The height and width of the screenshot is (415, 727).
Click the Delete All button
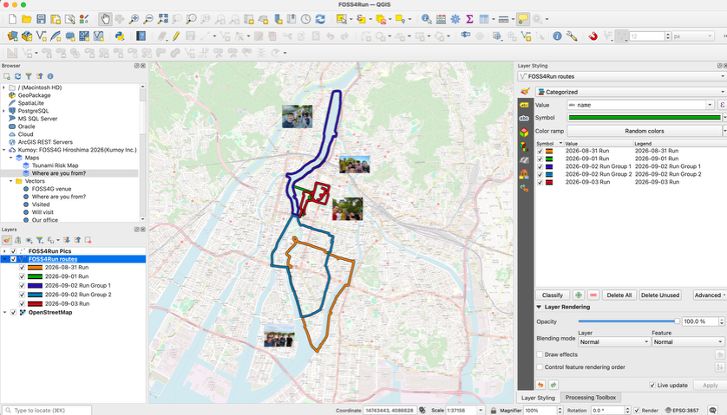(619, 295)
